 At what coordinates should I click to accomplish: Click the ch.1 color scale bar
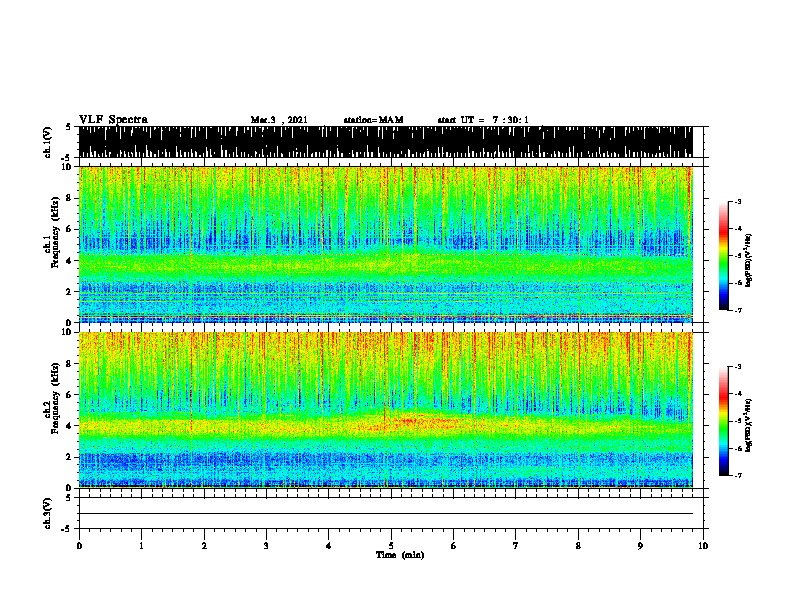click(724, 256)
